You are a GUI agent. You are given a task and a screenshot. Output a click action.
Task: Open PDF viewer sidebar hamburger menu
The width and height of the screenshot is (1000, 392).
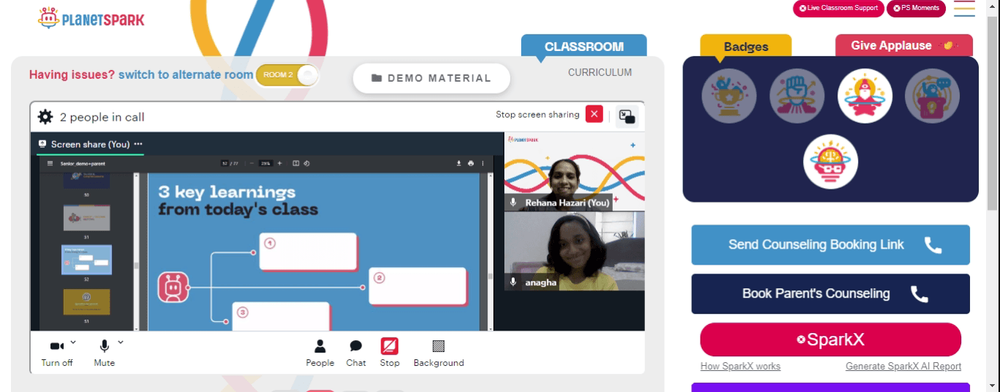pyautogui.click(x=50, y=163)
